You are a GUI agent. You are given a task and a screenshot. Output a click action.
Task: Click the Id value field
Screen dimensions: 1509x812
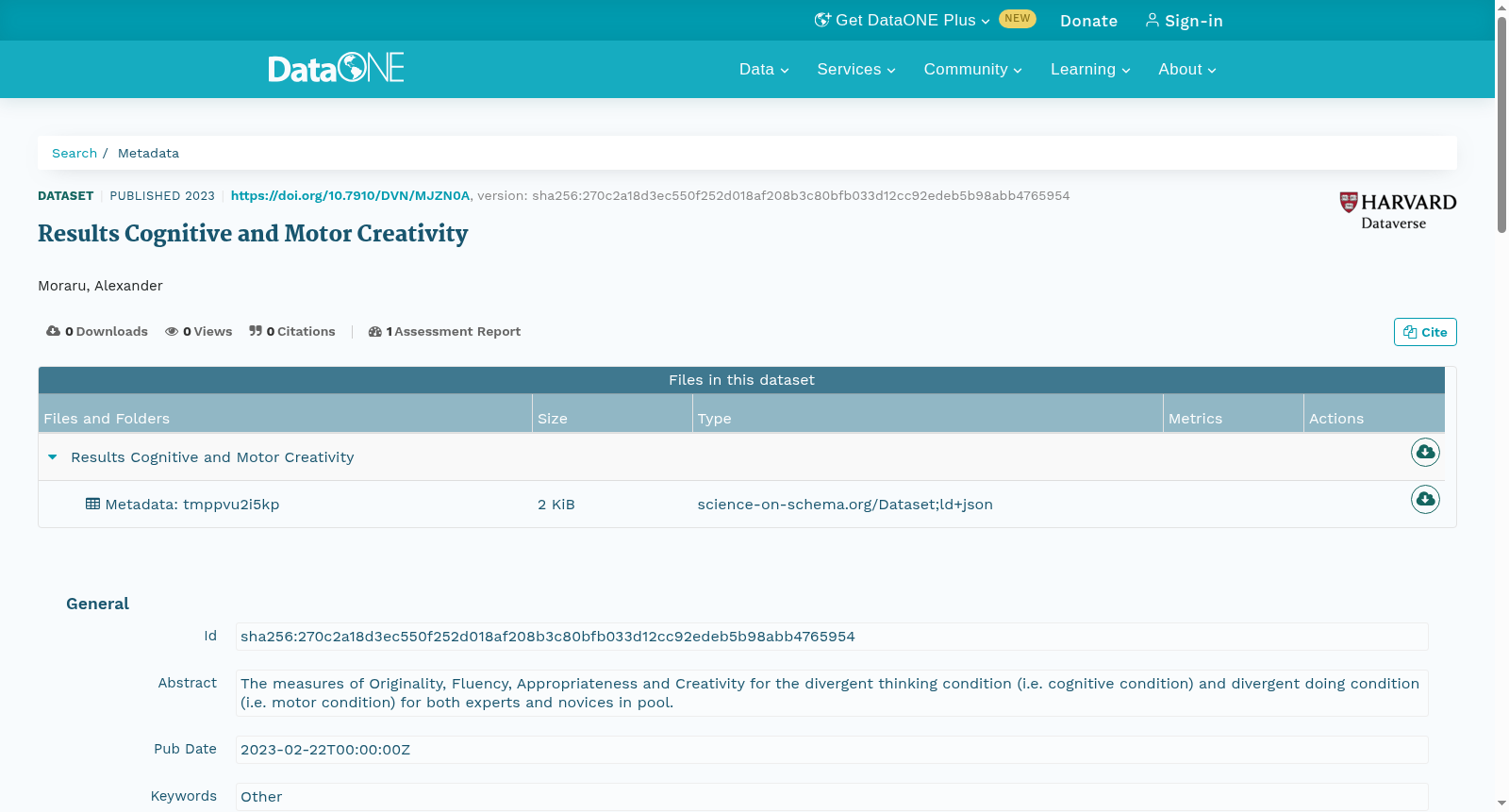(832, 637)
